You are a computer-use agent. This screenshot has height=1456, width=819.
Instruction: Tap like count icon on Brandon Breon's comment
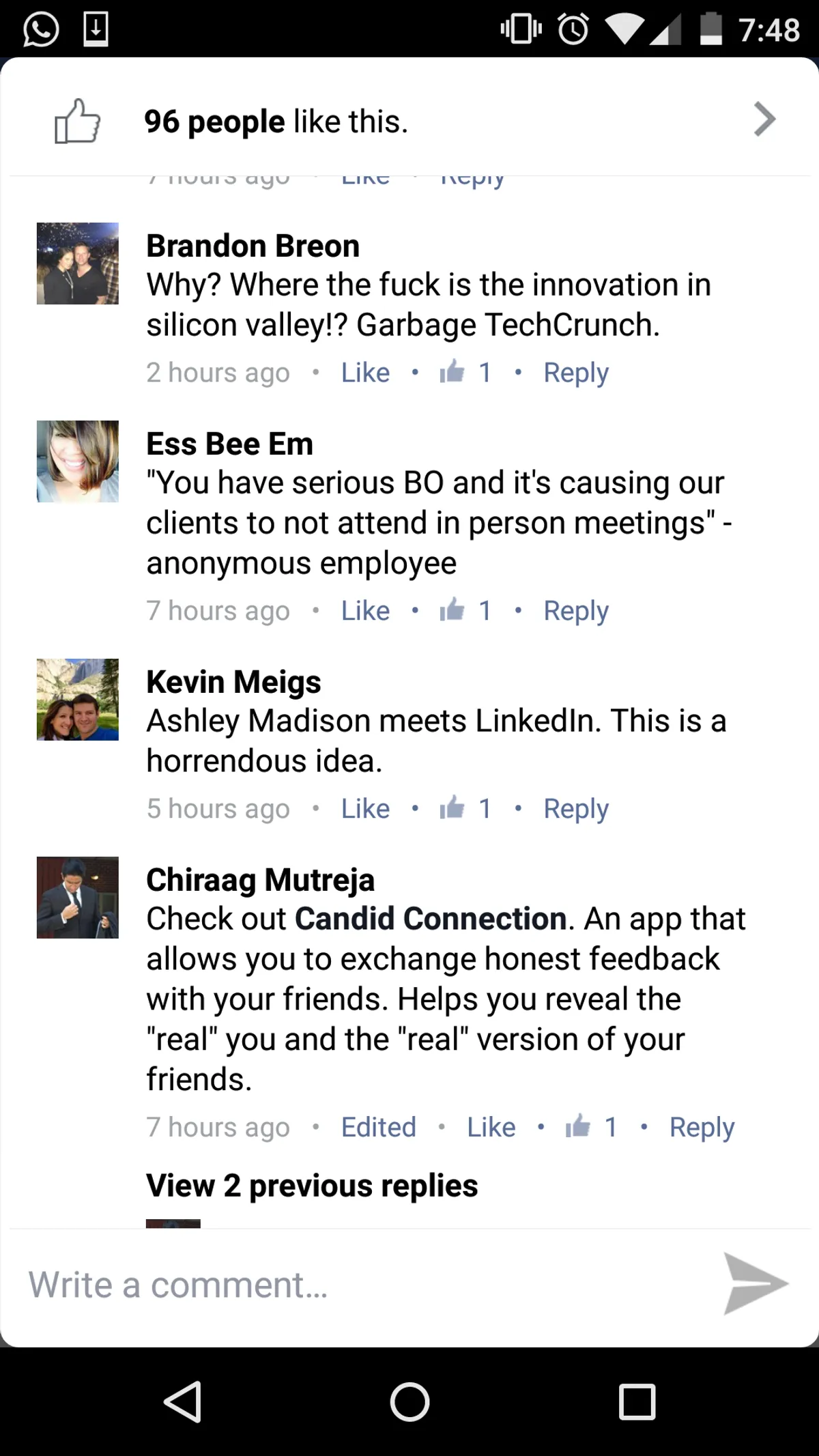click(452, 373)
